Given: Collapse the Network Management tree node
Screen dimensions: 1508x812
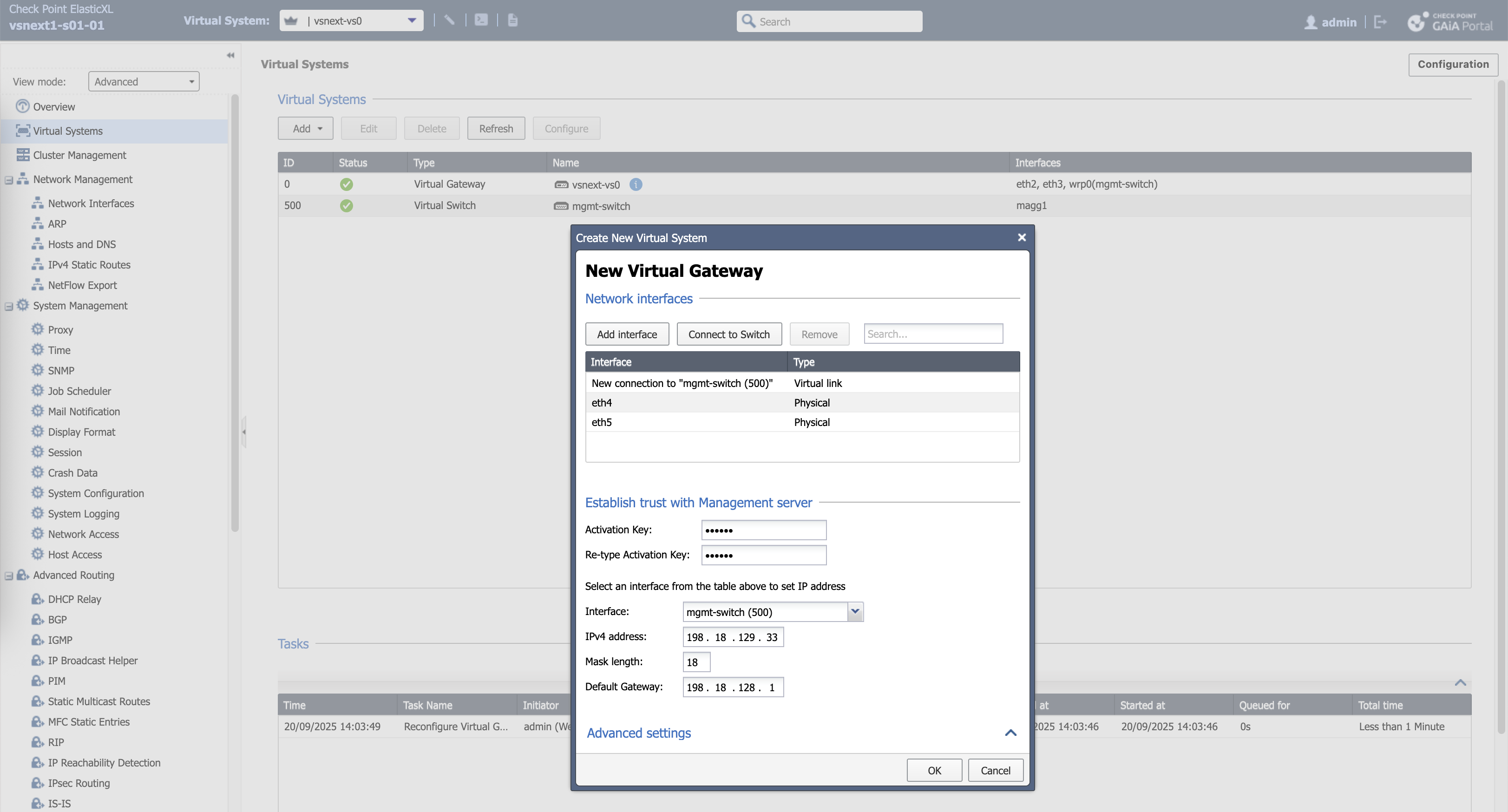Looking at the screenshot, I should pyautogui.click(x=9, y=180).
